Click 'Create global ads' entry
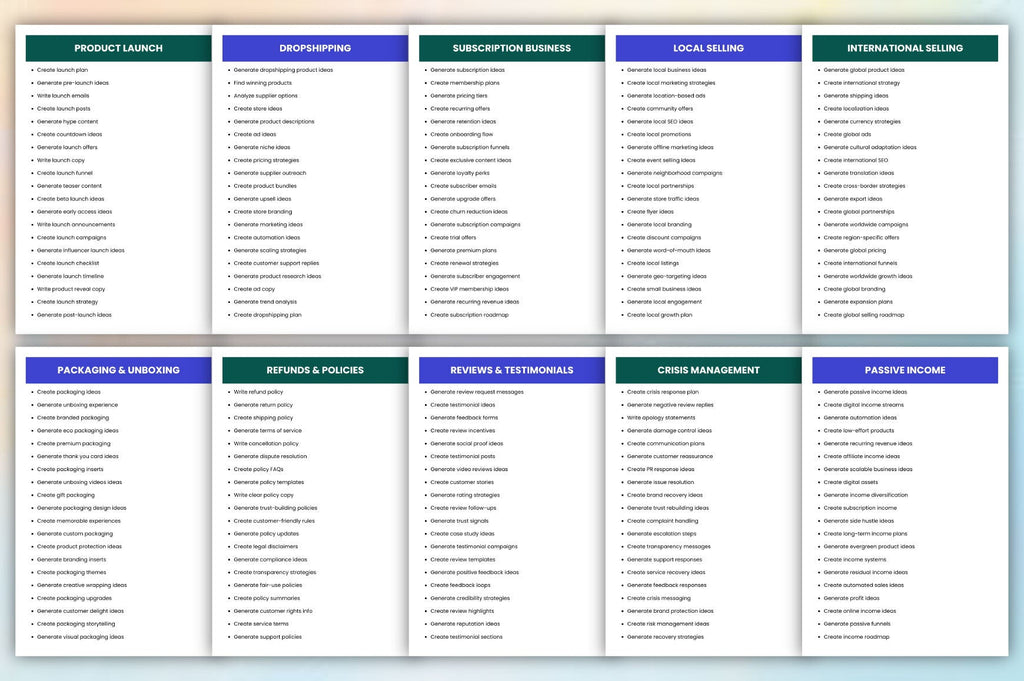Screen dimensions: 1024x681 (847, 135)
